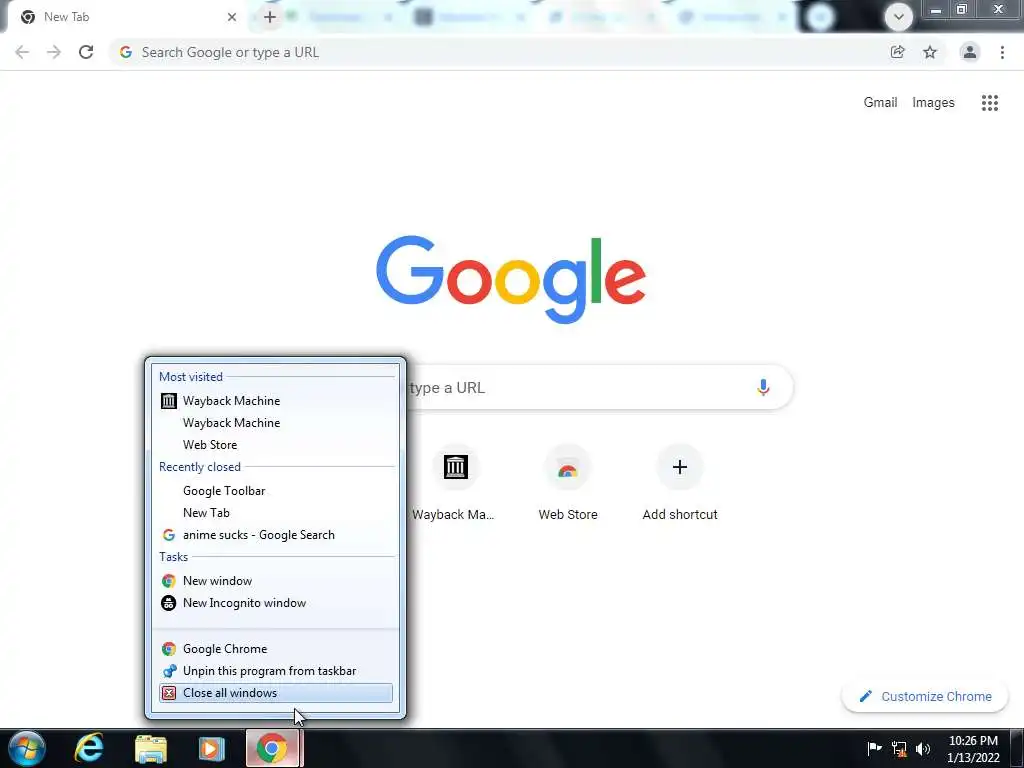The image size is (1024, 768).
Task: Select first Wayback Machine jump list entry with icon
Action: point(276,400)
